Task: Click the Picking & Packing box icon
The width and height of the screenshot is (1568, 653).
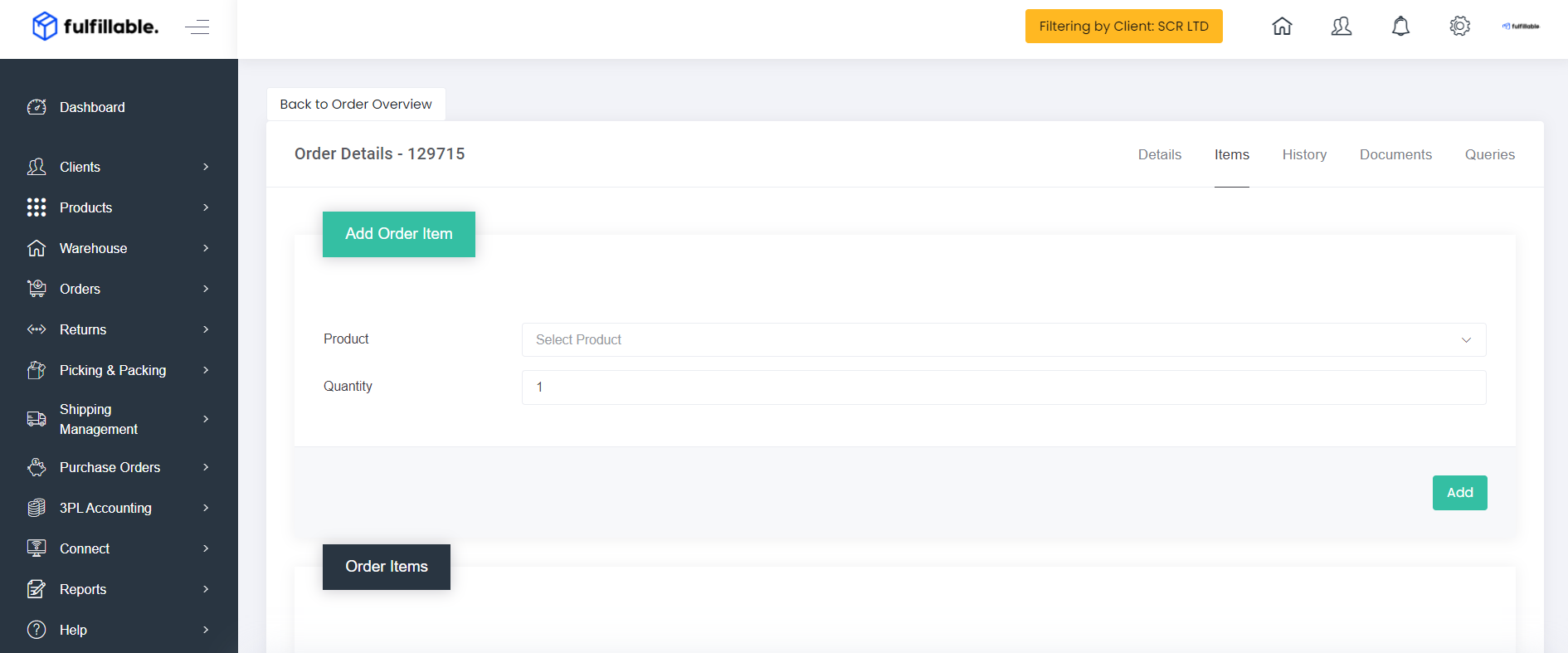Action: point(37,370)
